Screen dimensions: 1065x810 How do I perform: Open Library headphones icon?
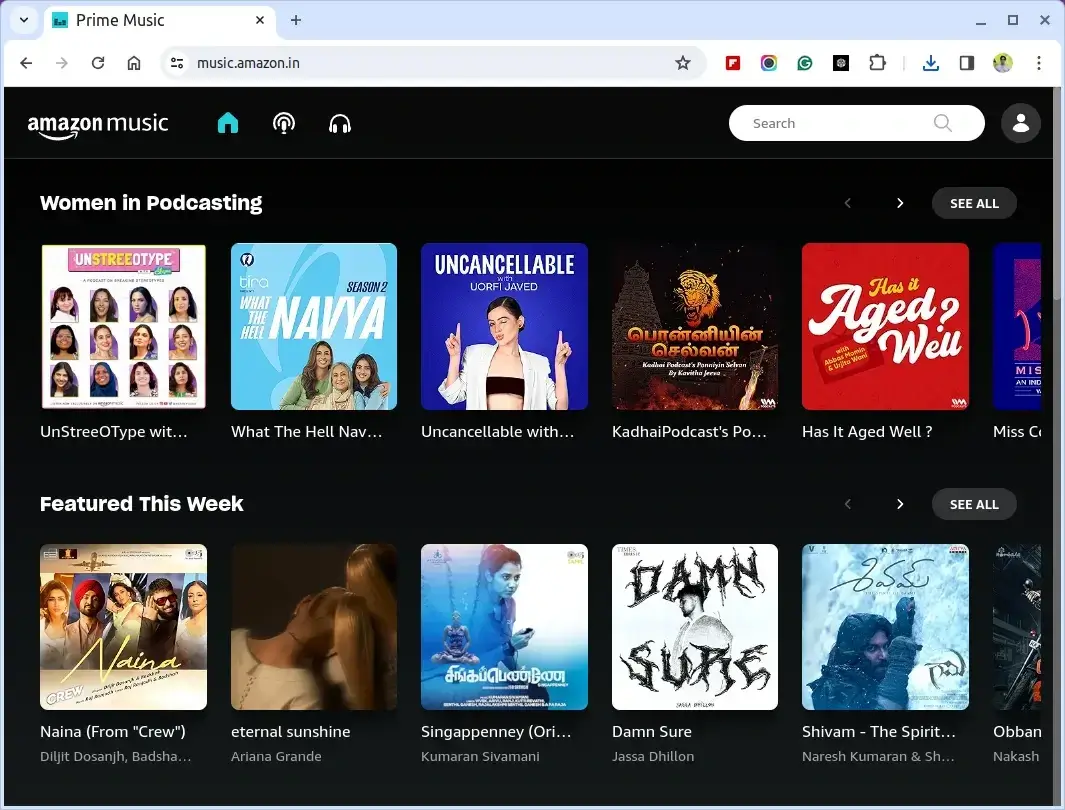coord(340,123)
